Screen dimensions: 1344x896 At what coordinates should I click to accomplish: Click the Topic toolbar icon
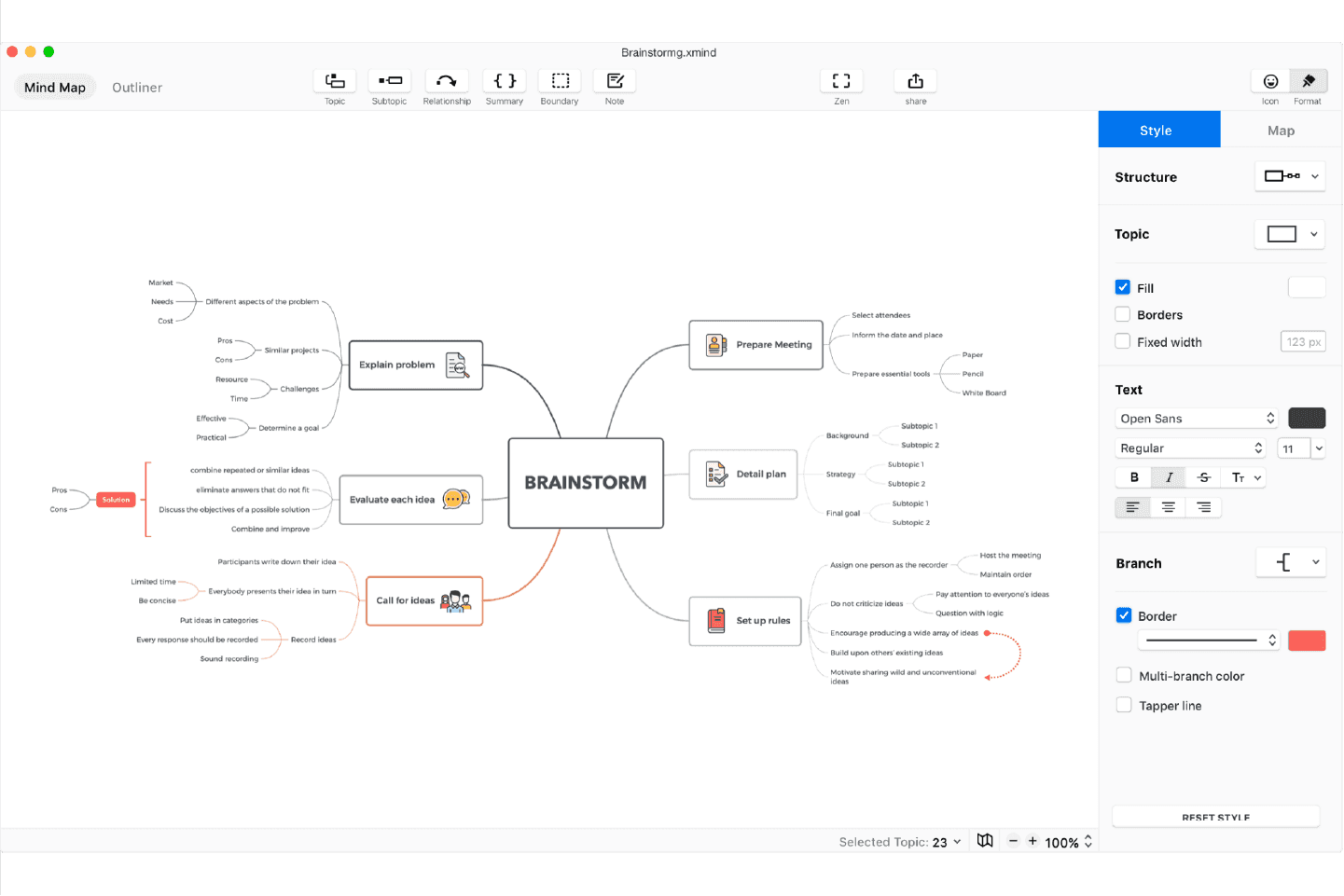[x=335, y=81]
